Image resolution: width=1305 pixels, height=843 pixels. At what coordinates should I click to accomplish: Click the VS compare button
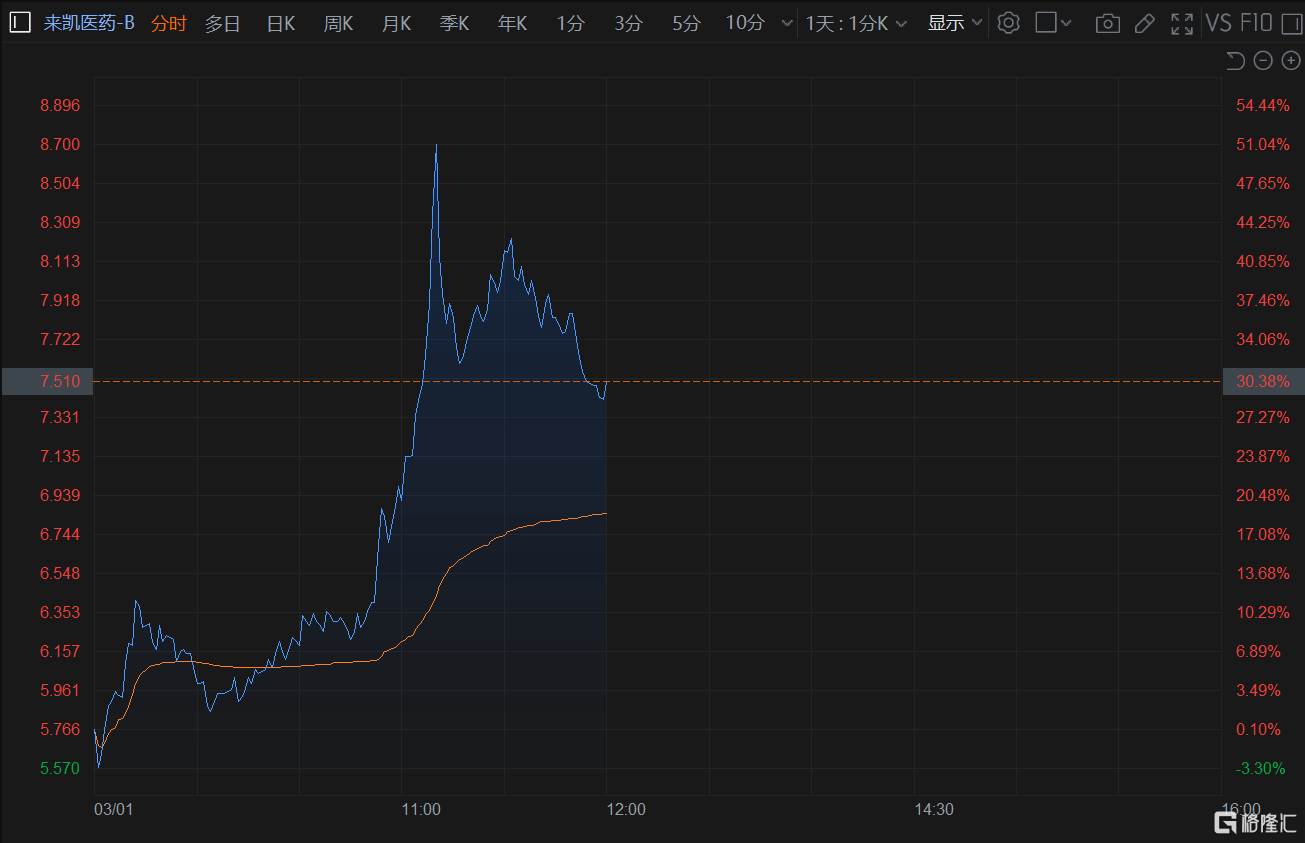(1219, 23)
